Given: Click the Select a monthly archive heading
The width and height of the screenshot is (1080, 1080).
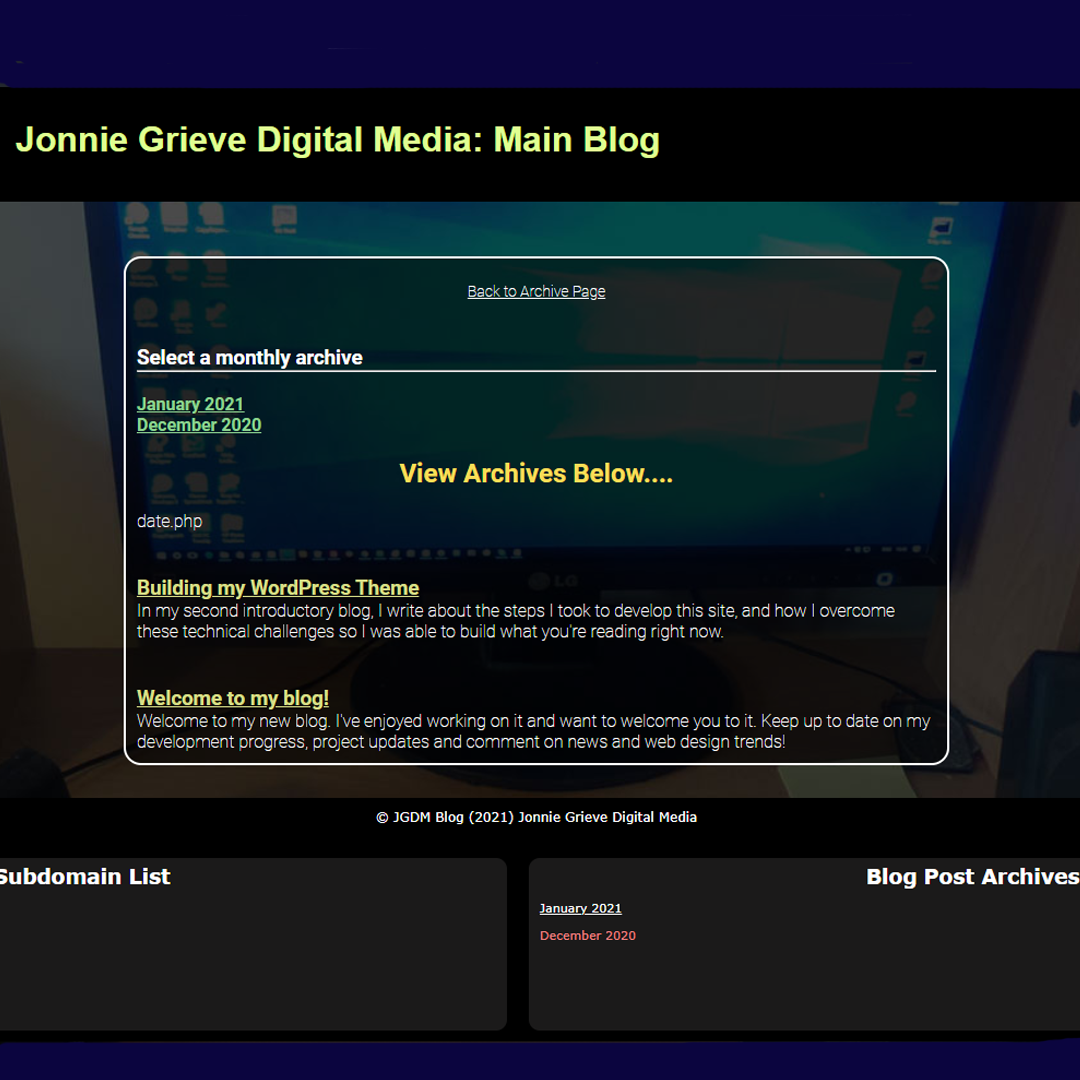Looking at the screenshot, I should click(x=249, y=357).
